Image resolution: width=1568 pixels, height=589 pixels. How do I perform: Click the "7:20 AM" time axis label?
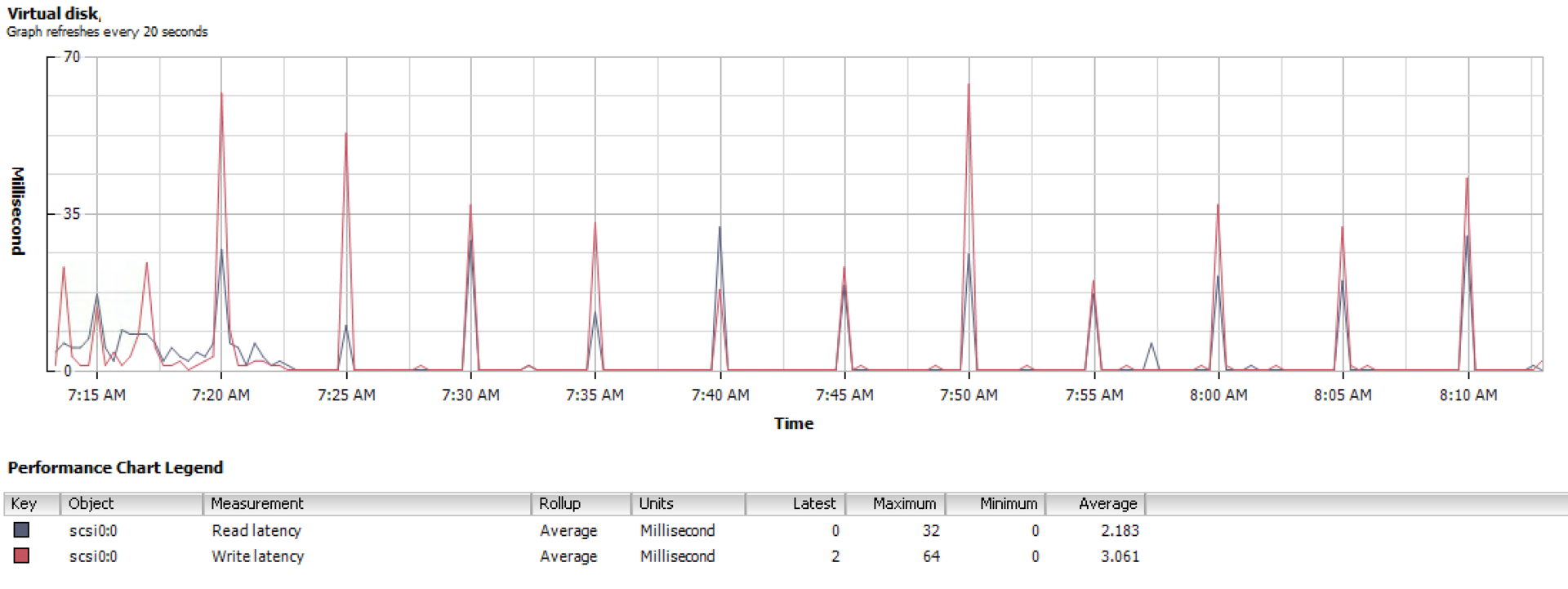click(220, 395)
